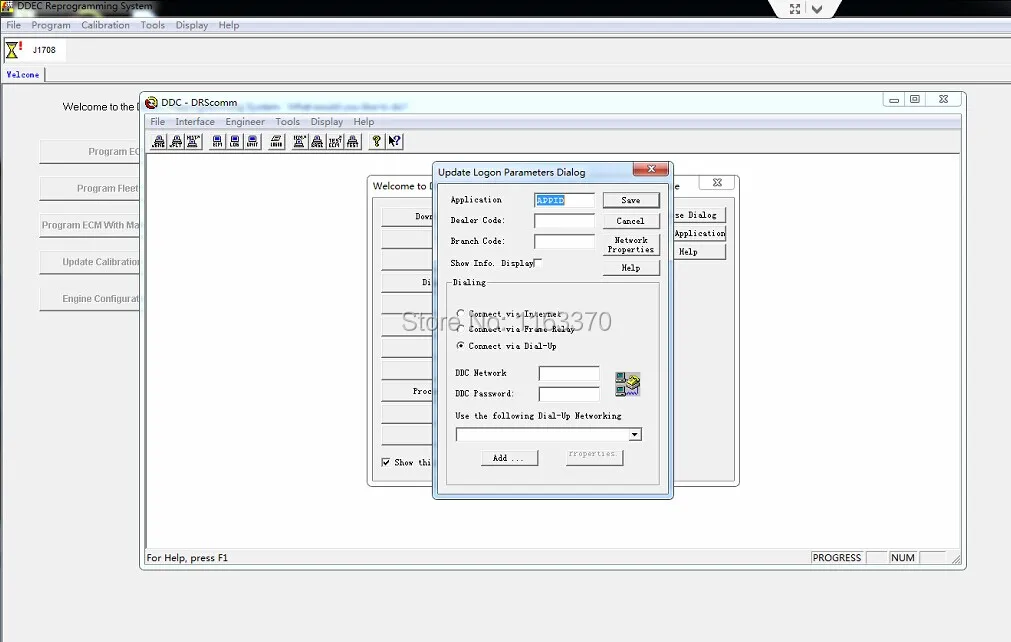Open Network Properties button
1011x642 pixels.
[x=631, y=245]
